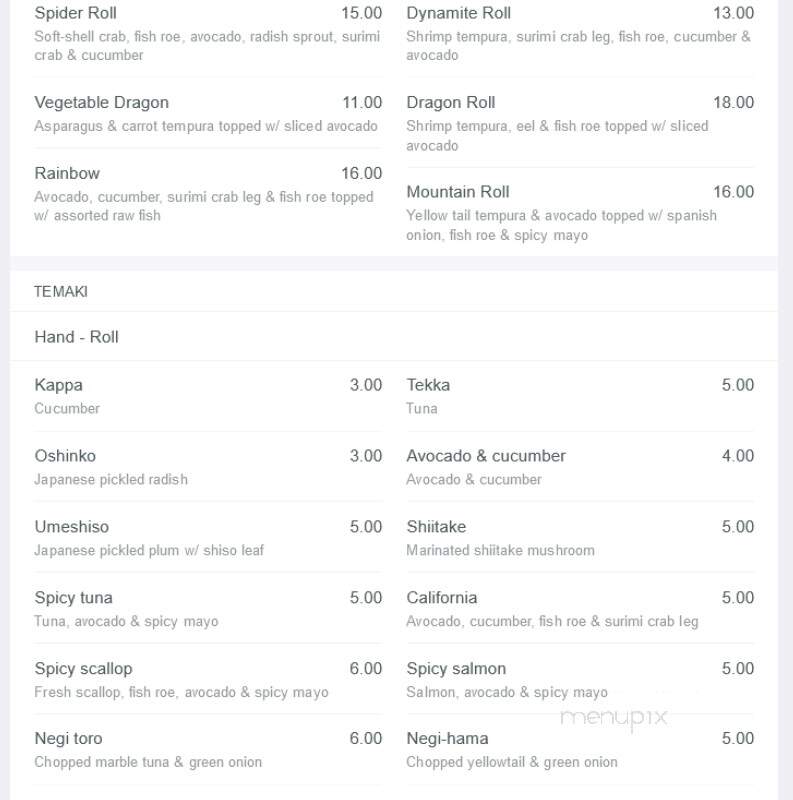Click the TEMAKI section header
The image size is (793, 800).
click(x=61, y=291)
